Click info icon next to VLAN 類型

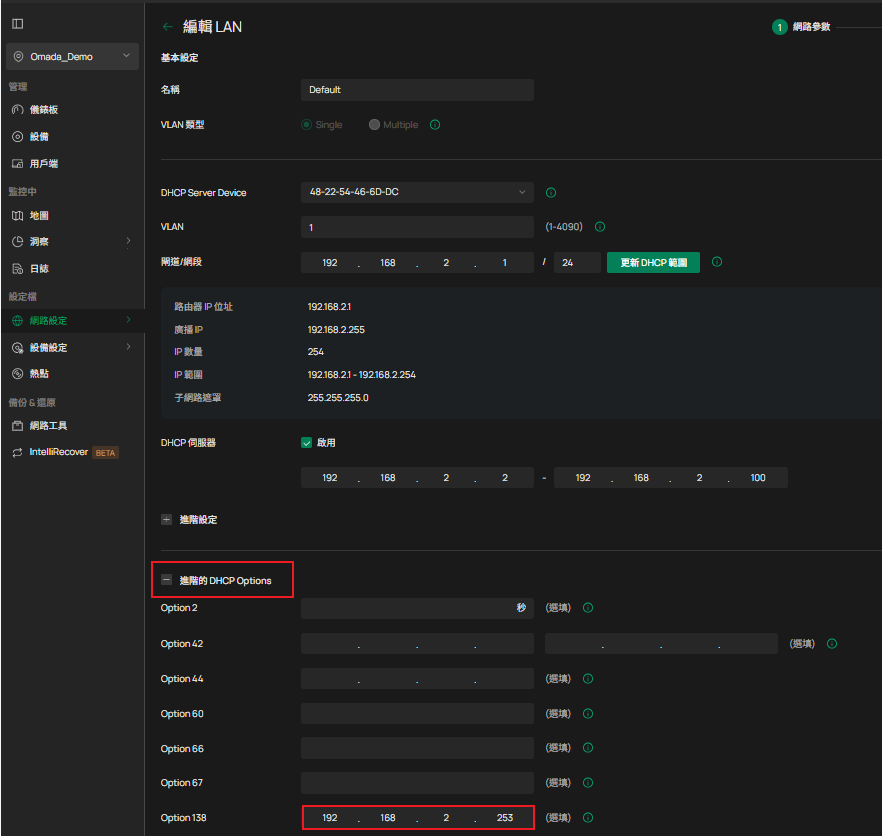[435, 125]
